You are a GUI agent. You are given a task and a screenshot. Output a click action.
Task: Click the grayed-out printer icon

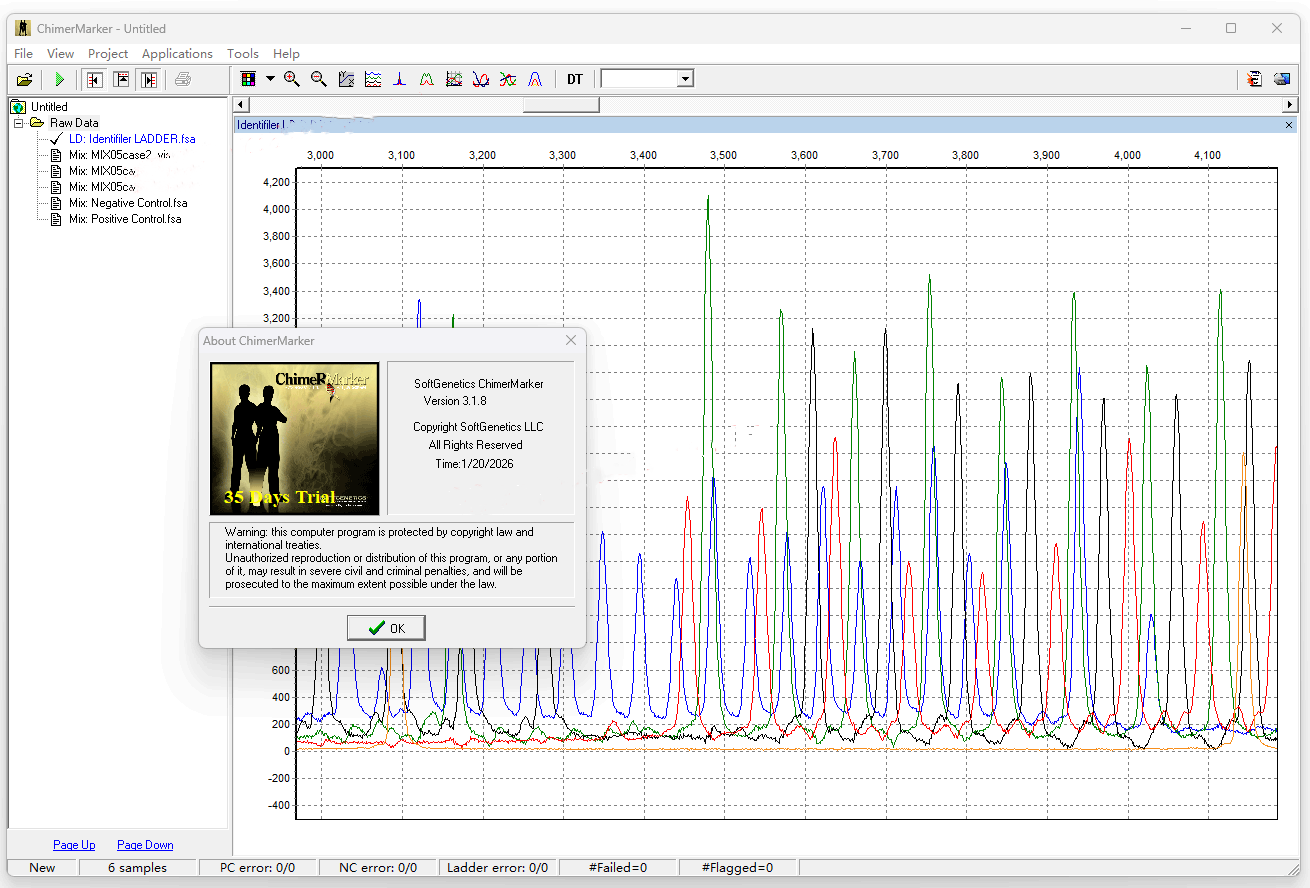183,79
